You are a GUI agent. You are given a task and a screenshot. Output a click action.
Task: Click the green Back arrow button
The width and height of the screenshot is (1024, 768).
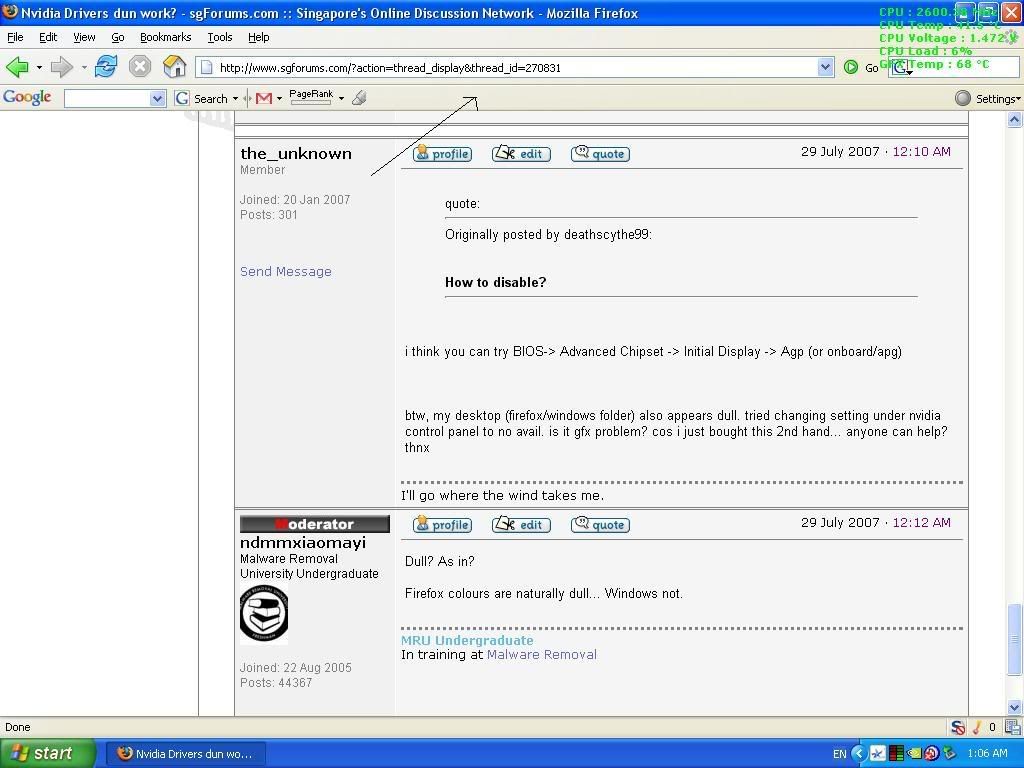[x=17, y=67]
